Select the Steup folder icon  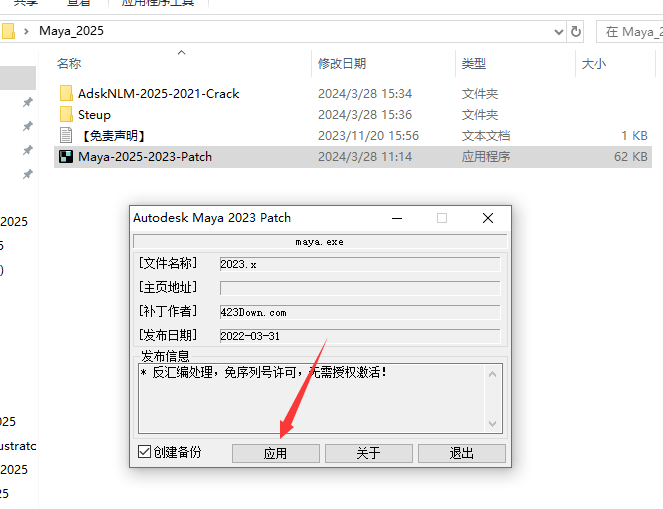click(x=66, y=115)
